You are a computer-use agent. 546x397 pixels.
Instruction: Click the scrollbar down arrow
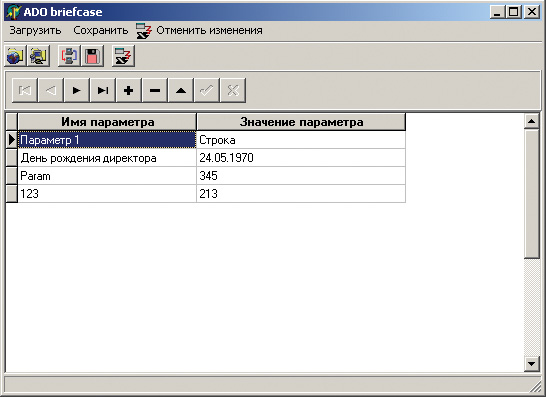(531, 364)
